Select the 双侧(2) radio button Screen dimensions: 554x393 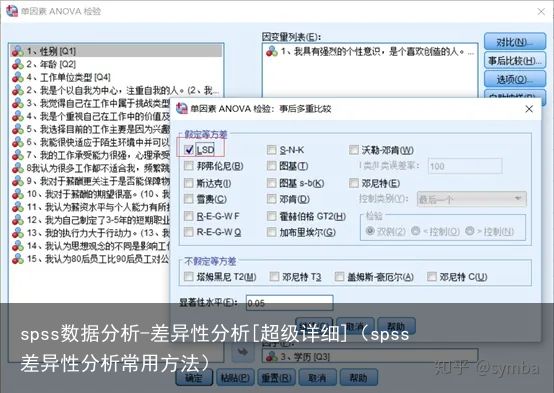point(370,231)
